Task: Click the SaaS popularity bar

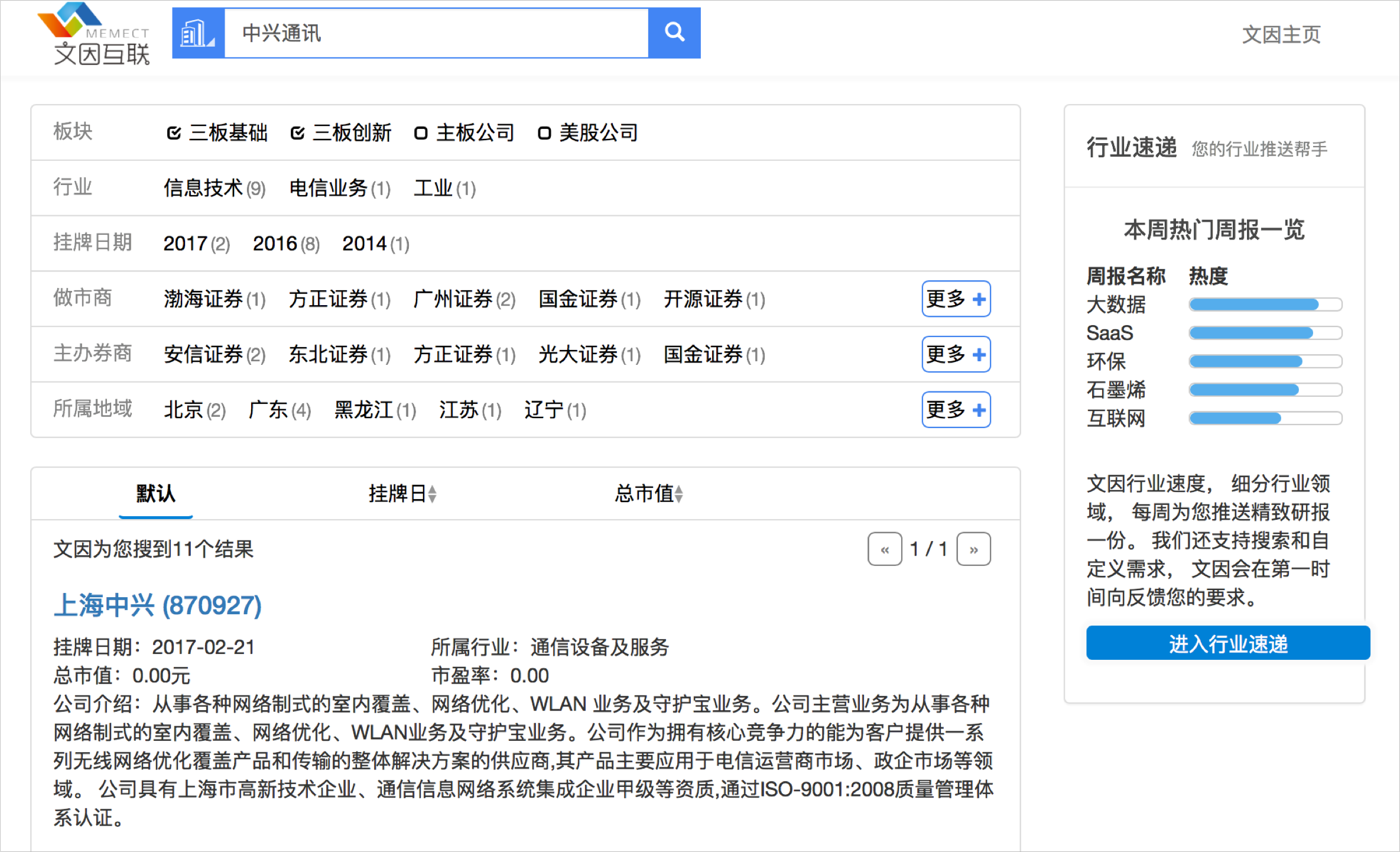Action: 1265,333
